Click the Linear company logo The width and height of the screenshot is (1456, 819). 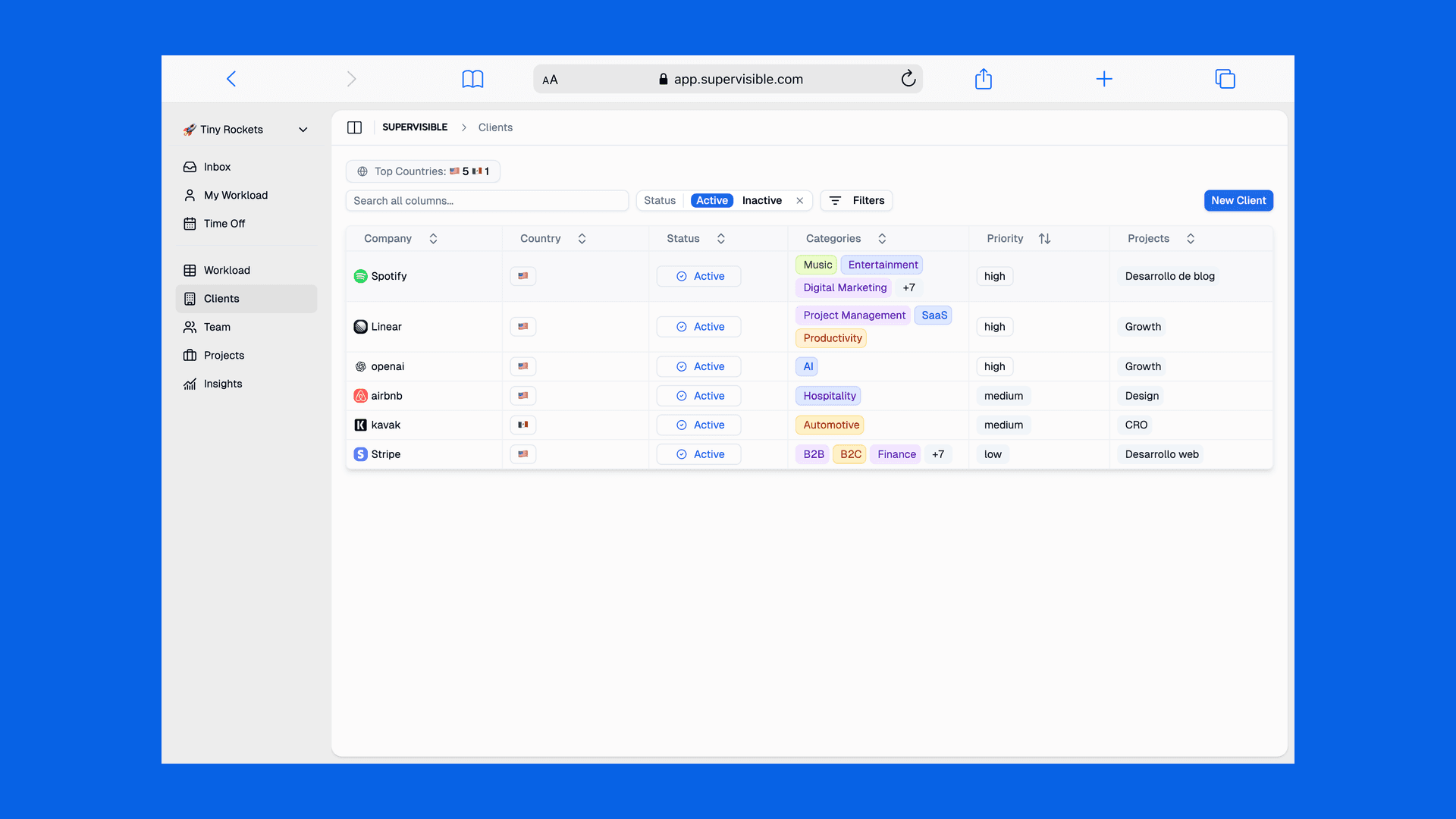click(x=361, y=327)
